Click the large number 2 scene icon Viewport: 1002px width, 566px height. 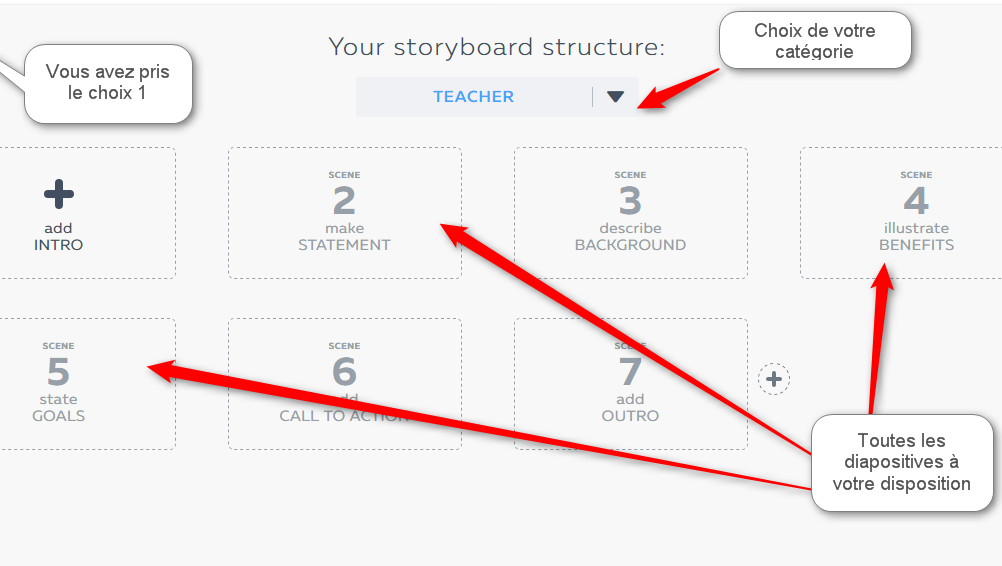click(x=344, y=201)
